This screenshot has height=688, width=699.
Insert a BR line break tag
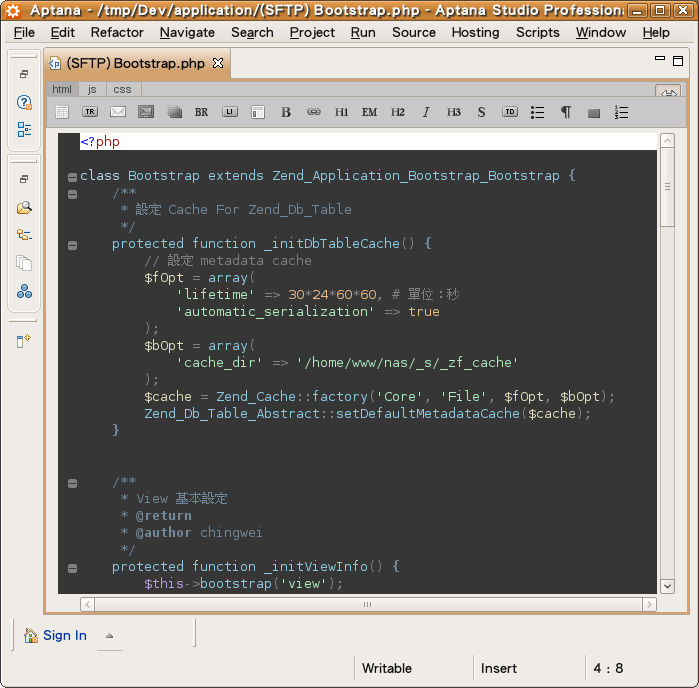tap(202, 112)
